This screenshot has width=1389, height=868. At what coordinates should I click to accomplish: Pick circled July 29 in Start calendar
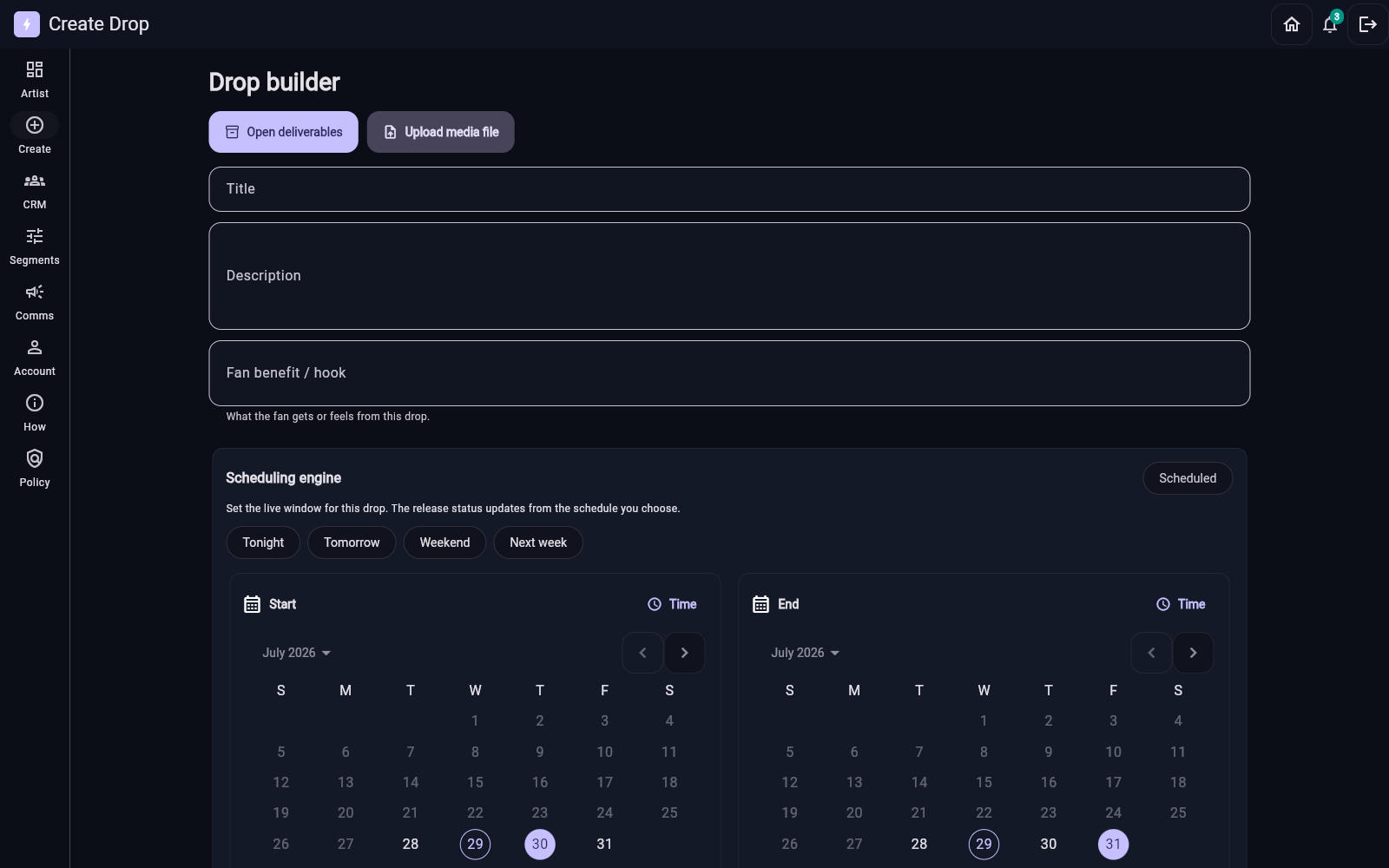coord(475,844)
